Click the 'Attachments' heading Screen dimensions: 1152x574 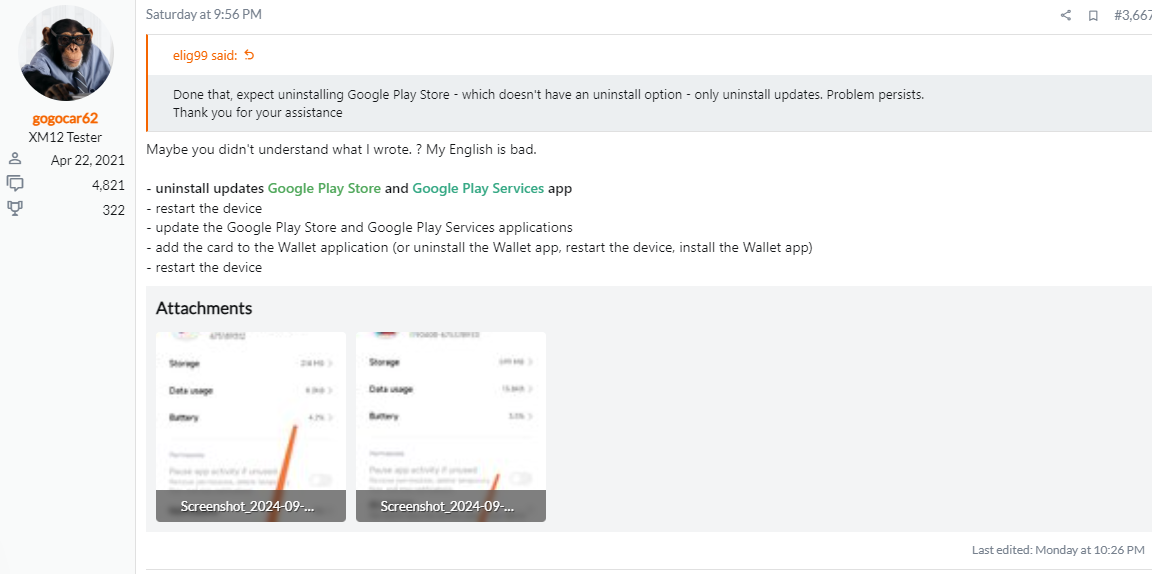(204, 308)
